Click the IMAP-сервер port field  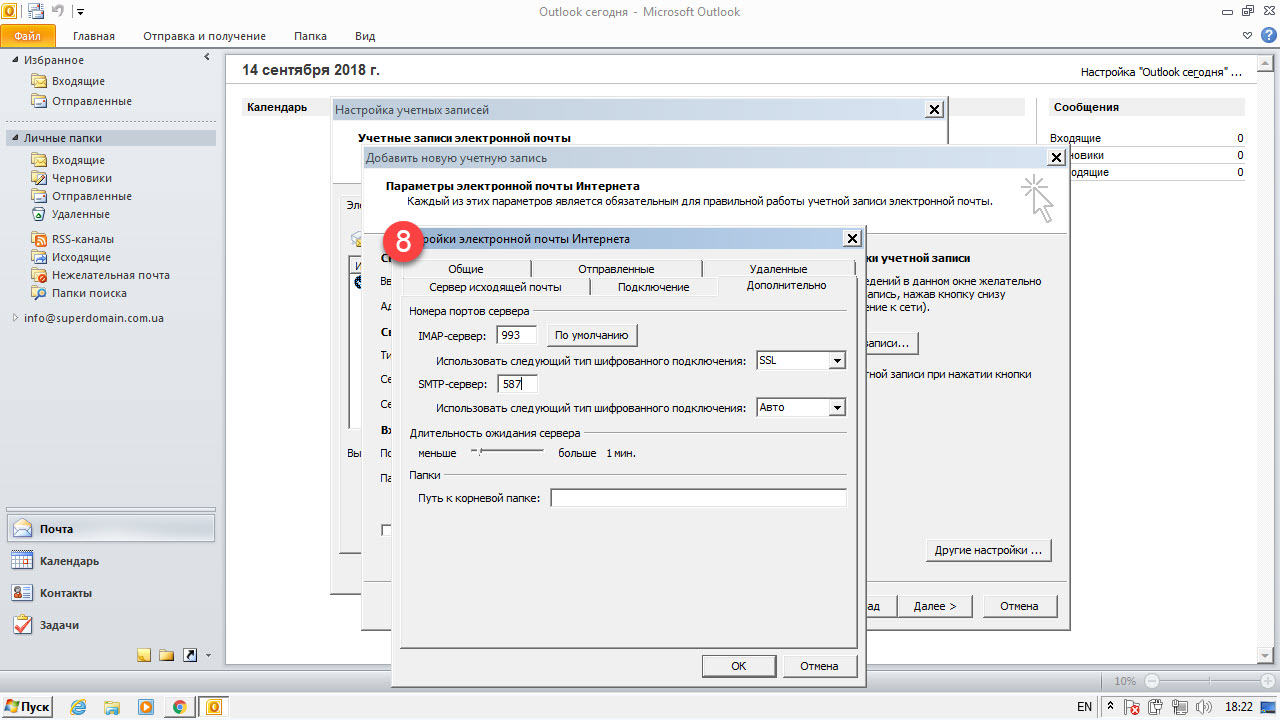[x=516, y=335]
